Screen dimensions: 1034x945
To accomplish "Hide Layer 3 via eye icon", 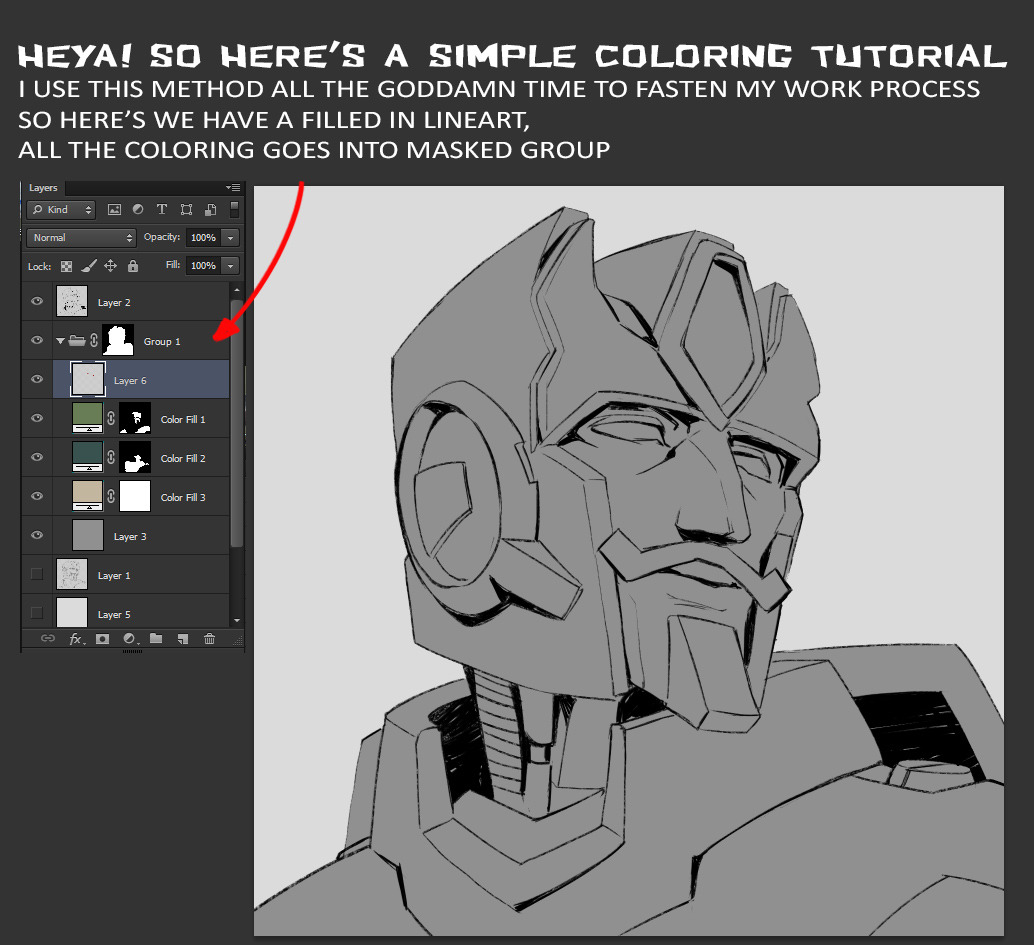I will coord(37,535).
